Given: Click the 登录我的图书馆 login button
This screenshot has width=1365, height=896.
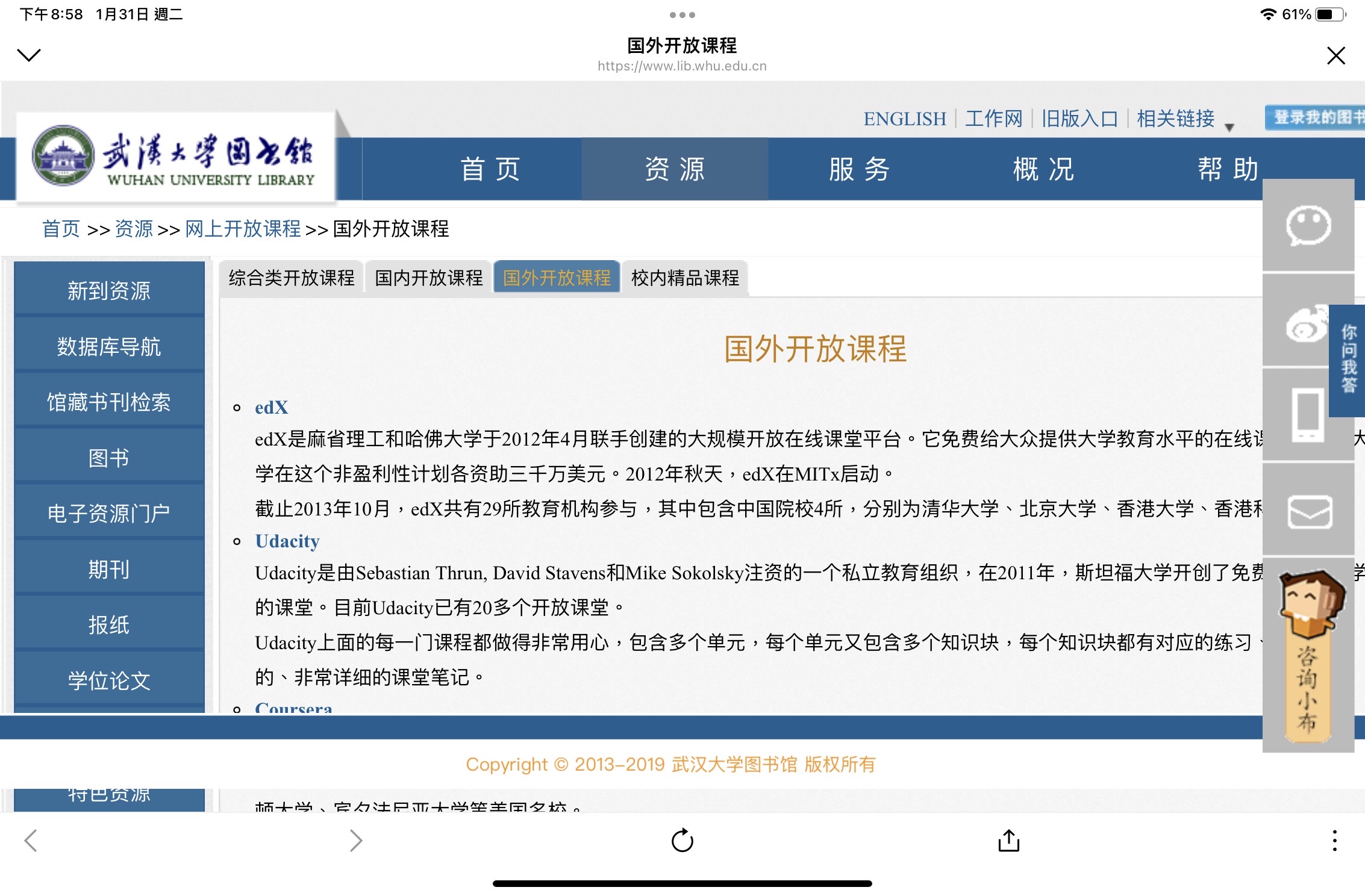Looking at the screenshot, I should (x=1316, y=117).
